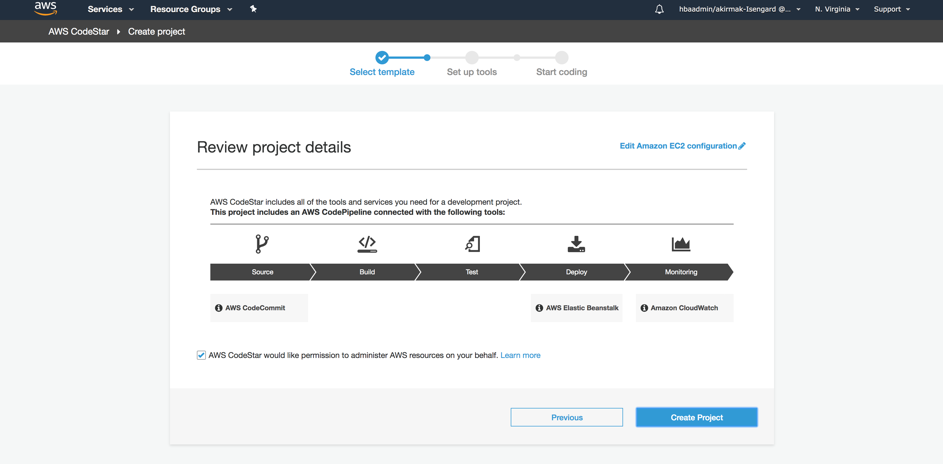This screenshot has height=464, width=943.
Task: Open the Learn more link
Action: pyautogui.click(x=520, y=355)
